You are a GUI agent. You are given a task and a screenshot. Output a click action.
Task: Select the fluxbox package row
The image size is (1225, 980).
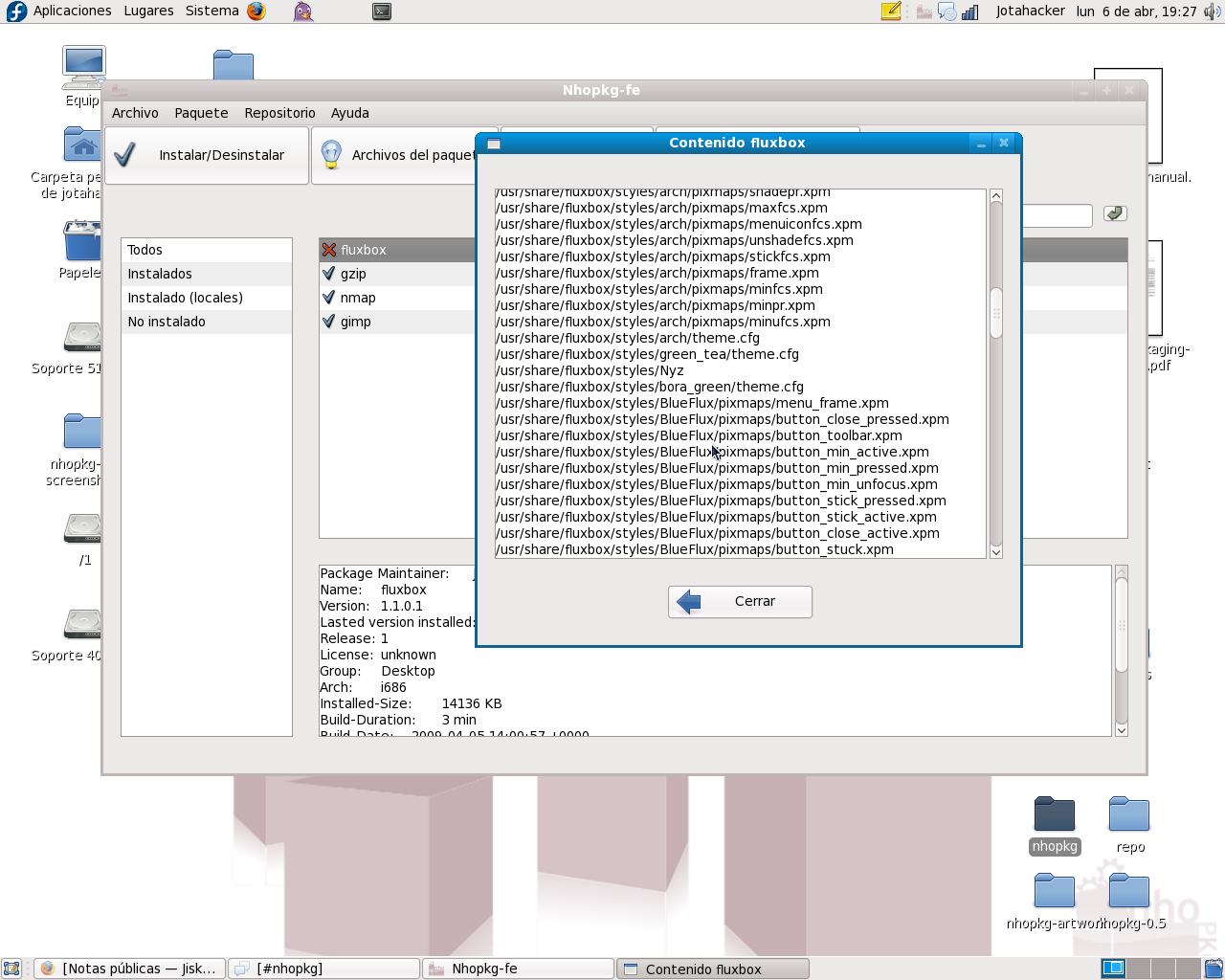pyautogui.click(x=398, y=250)
